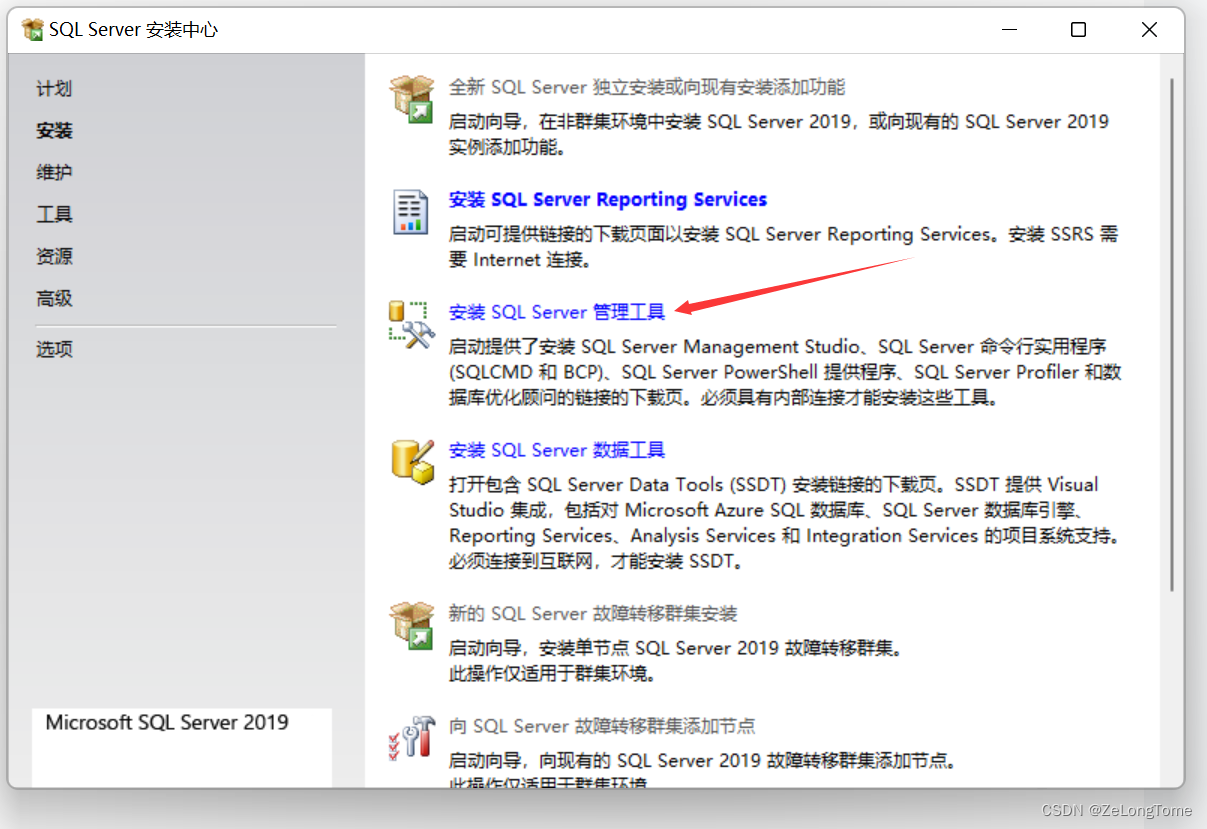Close the SQL Server 安装中心 window
Image resolution: width=1207 pixels, height=829 pixels.
[1149, 30]
